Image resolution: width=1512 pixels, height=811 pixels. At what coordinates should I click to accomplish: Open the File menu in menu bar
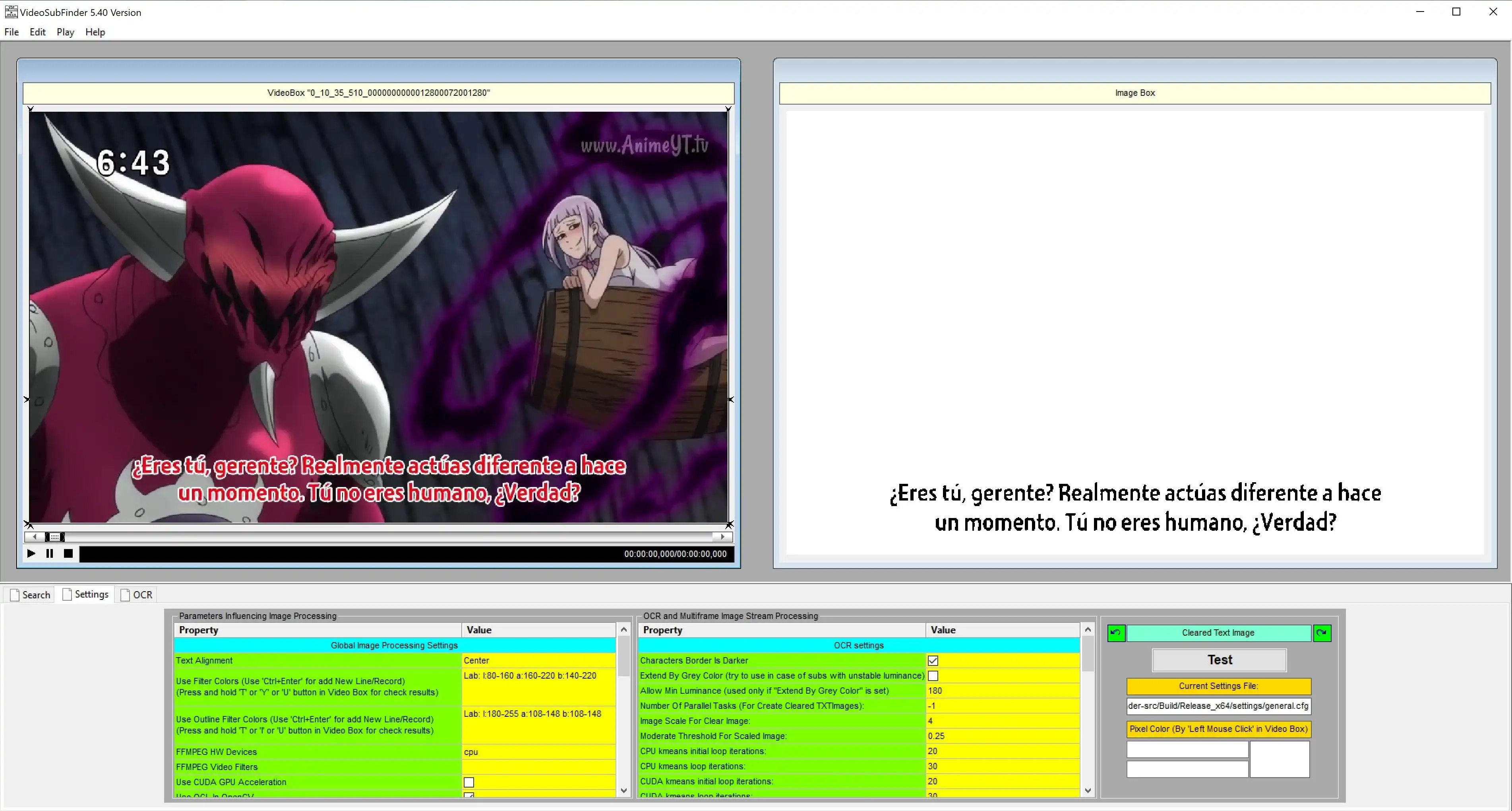click(x=12, y=31)
